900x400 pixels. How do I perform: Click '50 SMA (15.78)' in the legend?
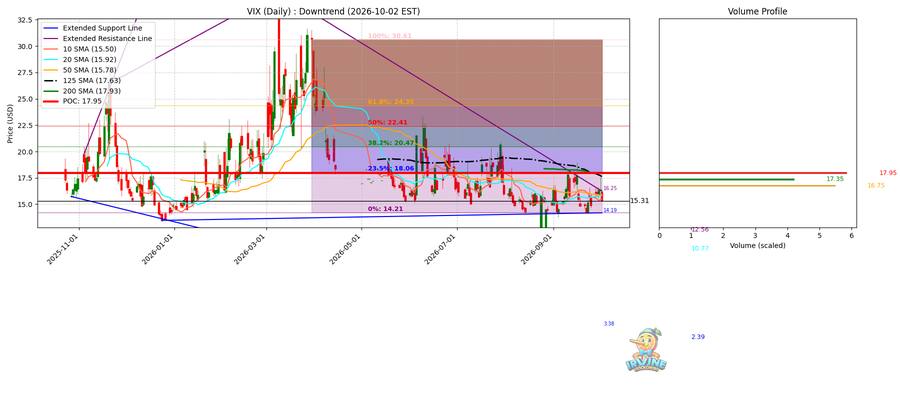click(x=90, y=70)
